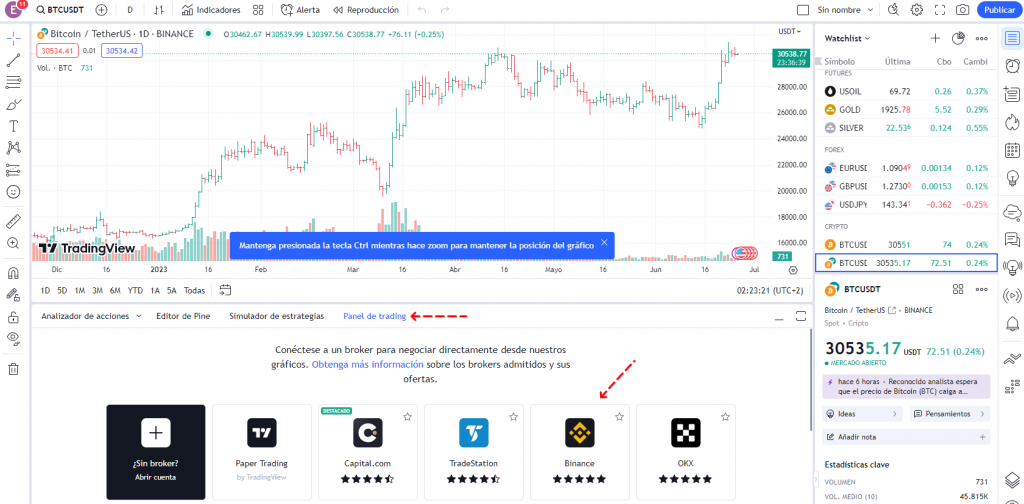Select the 3M date range
The width and height of the screenshot is (1024, 504).
tap(97, 291)
